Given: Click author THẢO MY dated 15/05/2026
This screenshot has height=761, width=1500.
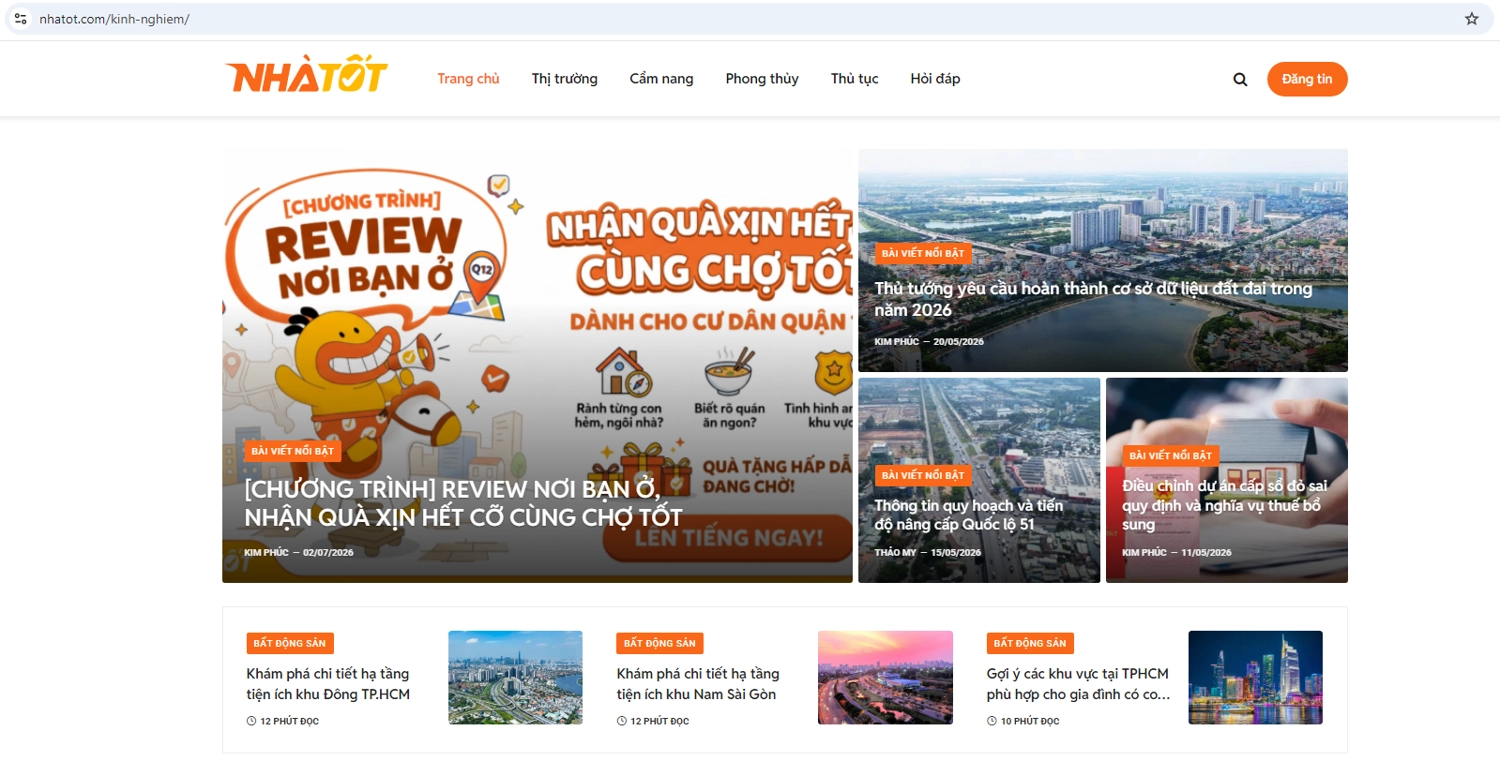Looking at the screenshot, I should (x=895, y=553).
